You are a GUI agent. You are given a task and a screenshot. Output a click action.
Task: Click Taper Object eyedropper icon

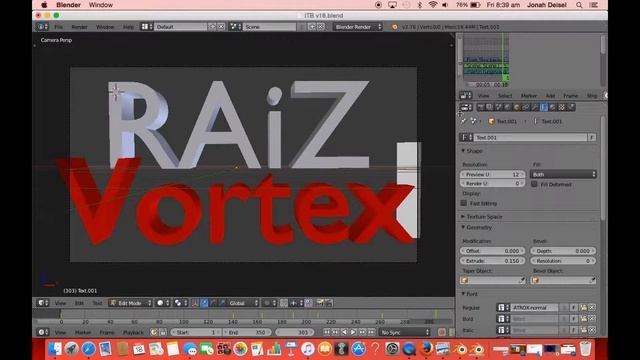point(521,280)
